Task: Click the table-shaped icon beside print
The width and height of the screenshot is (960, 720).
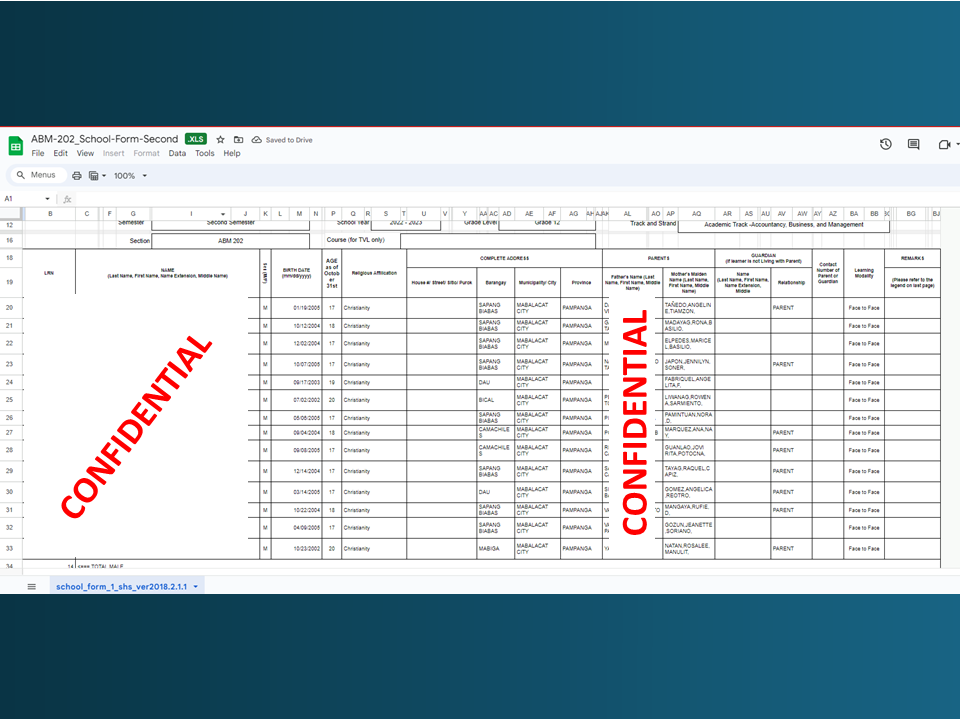Action: pos(94,176)
